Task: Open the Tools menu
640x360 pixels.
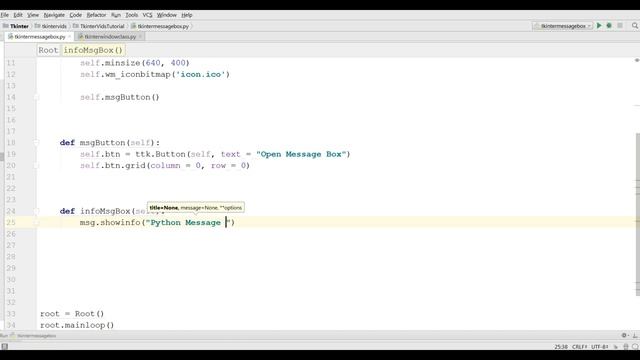Action: [131, 15]
